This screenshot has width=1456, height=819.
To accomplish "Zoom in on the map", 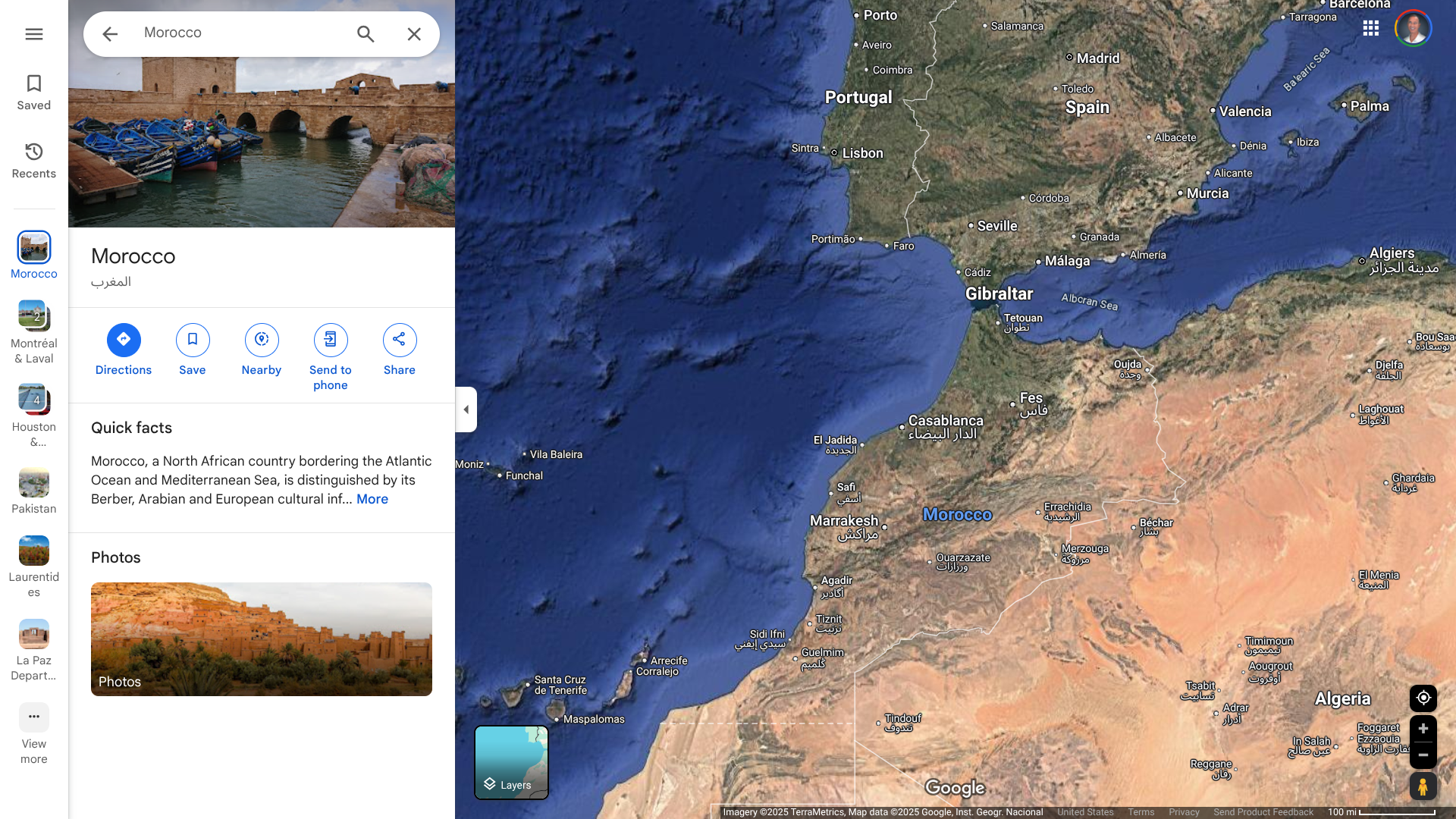I will point(1423,729).
